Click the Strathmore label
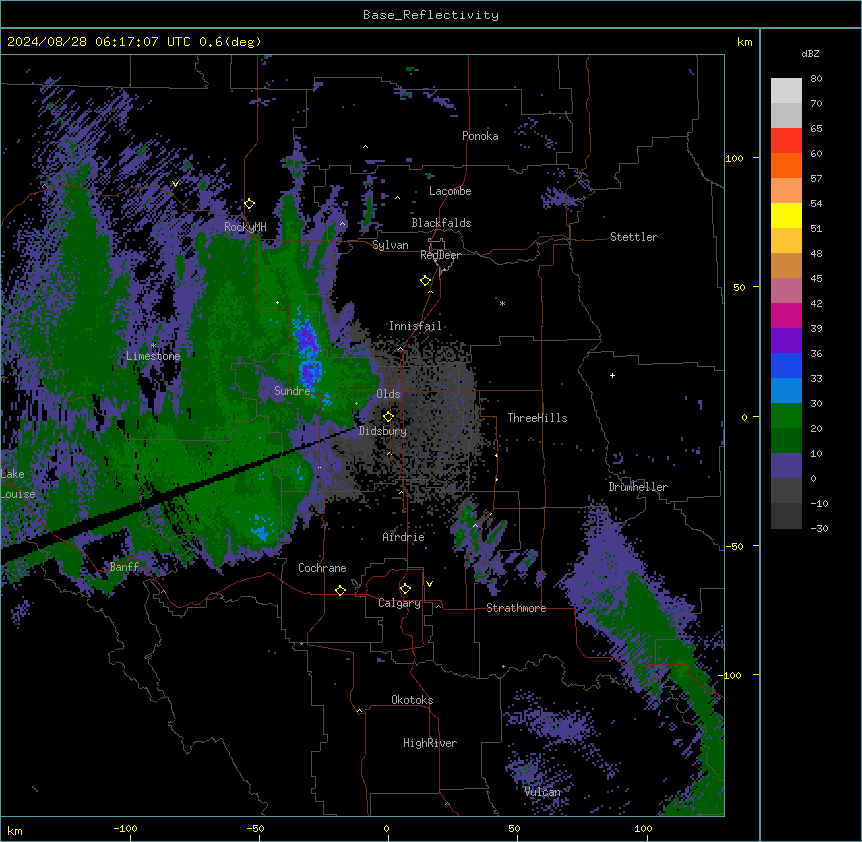 coord(516,608)
